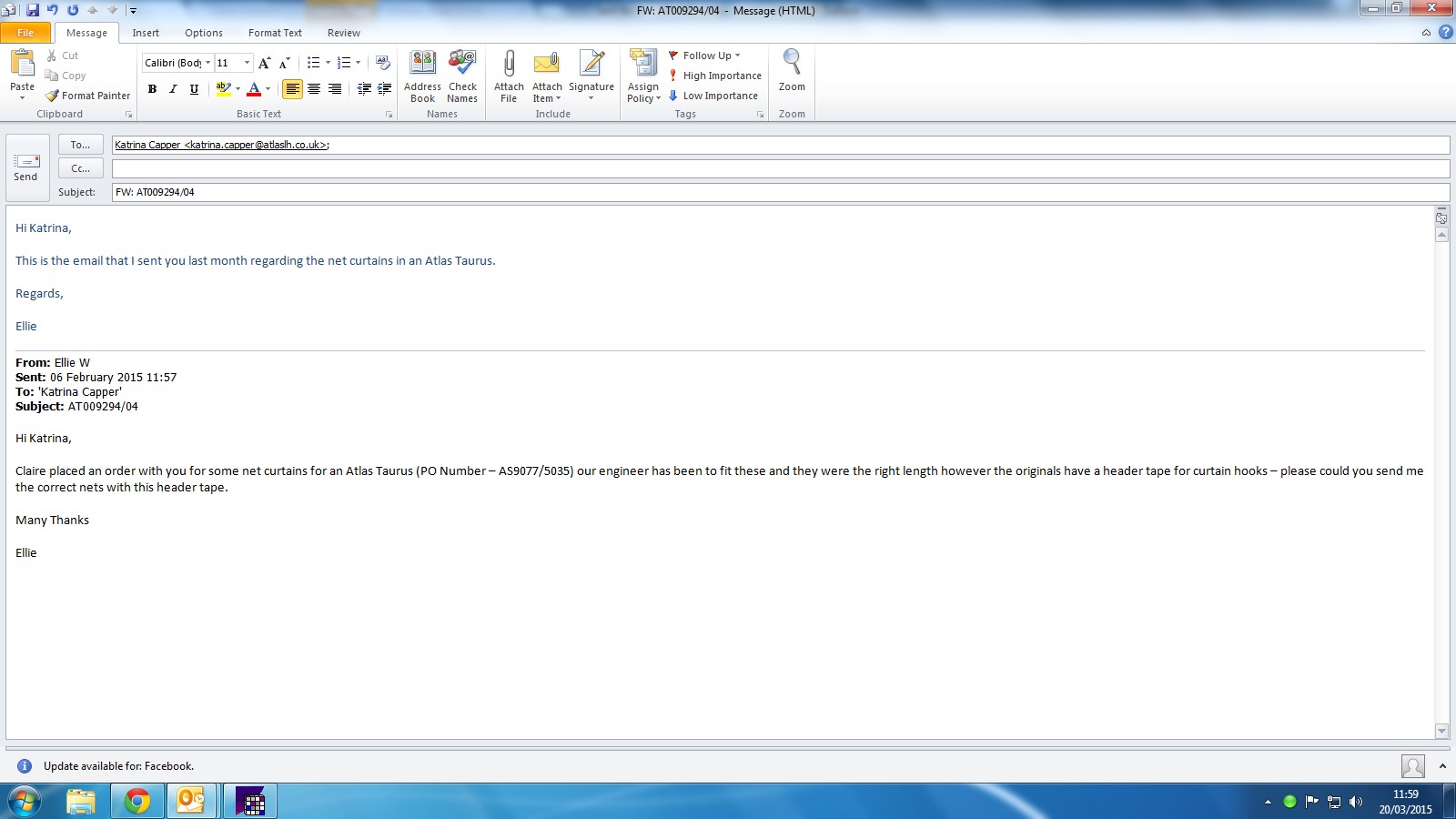The image size is (1456, 819).
Task: Toggle Low Importance for the message
Action: coord(713,96)
